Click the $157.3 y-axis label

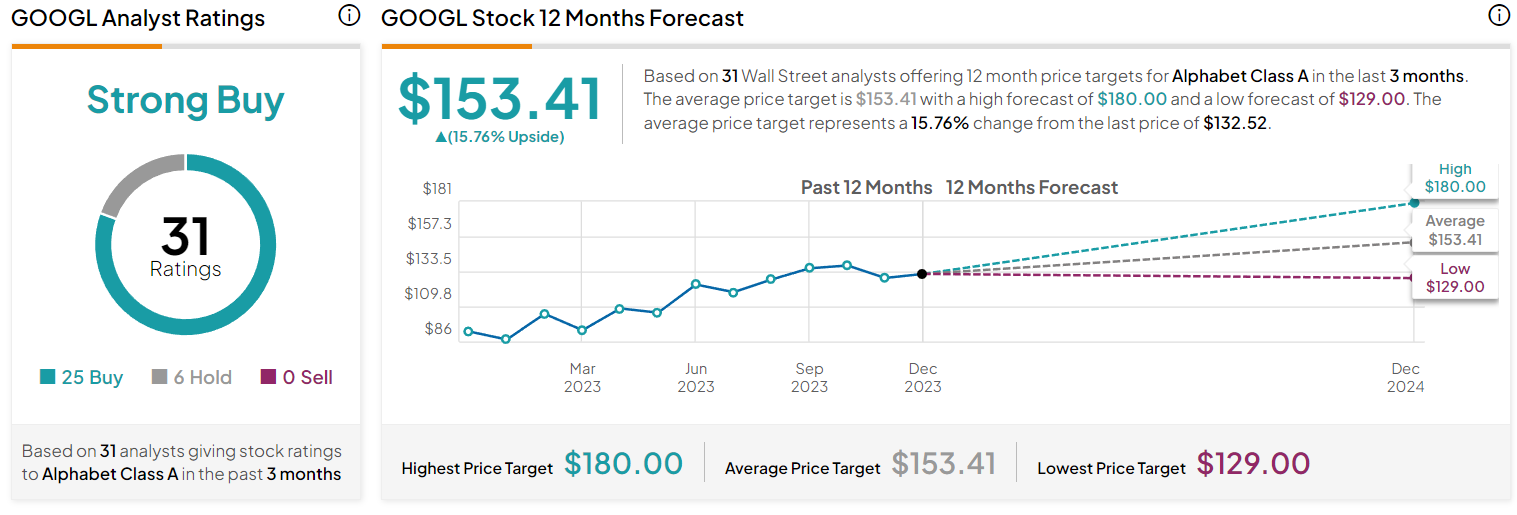pyautogui.click(x=429, y=223)
